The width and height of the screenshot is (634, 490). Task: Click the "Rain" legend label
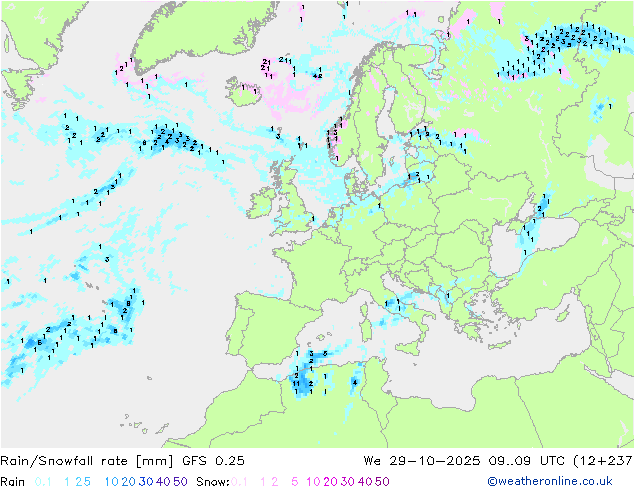point(13,482)
